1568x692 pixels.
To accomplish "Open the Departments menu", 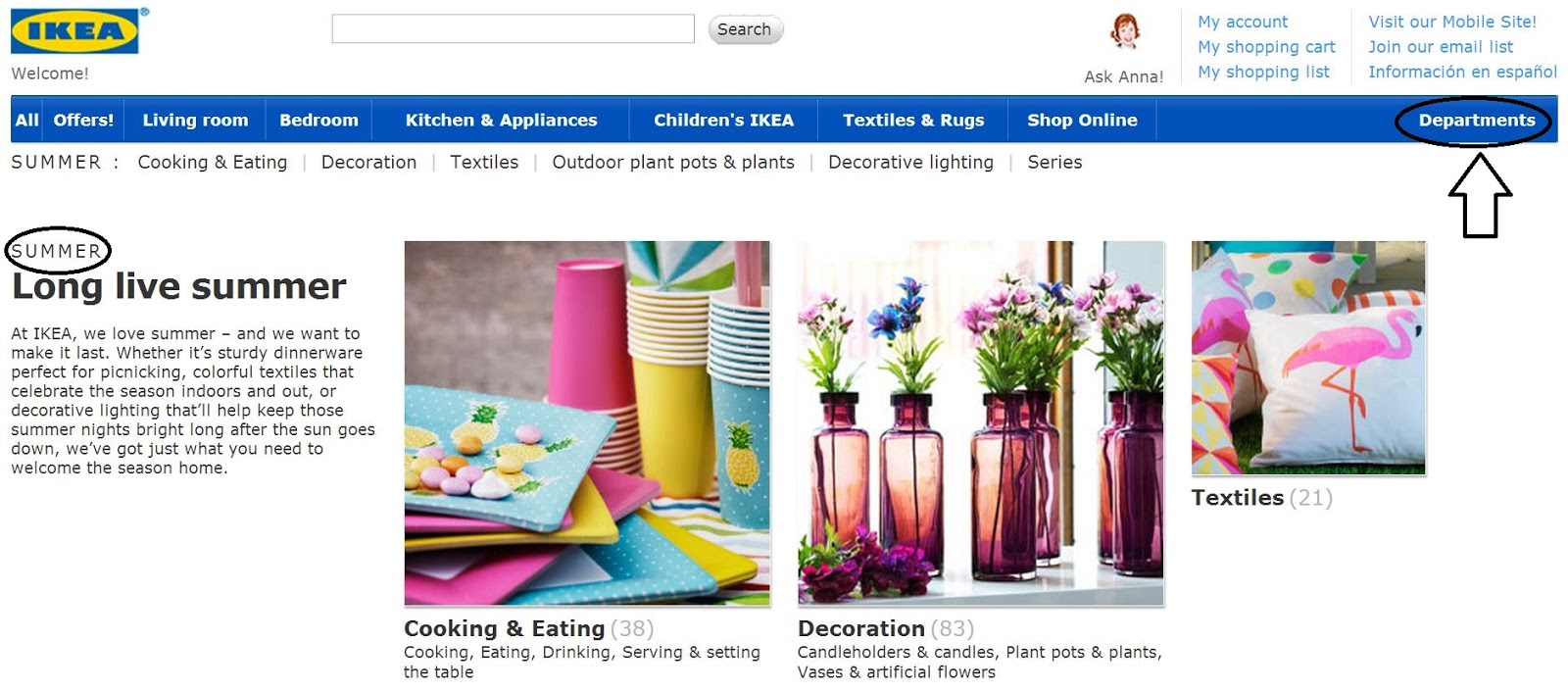I will click(1477, 121).
